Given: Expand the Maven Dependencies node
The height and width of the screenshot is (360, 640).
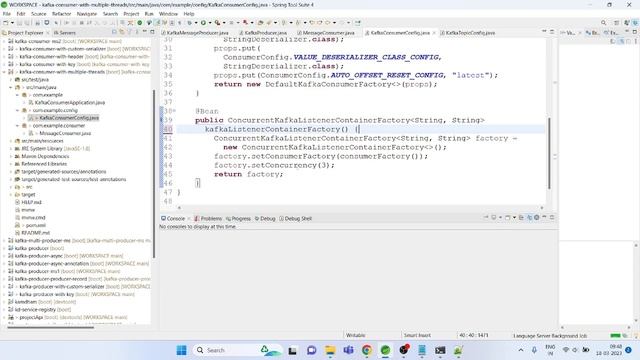Looking at the screenshot, I should (x=11, y=156).
